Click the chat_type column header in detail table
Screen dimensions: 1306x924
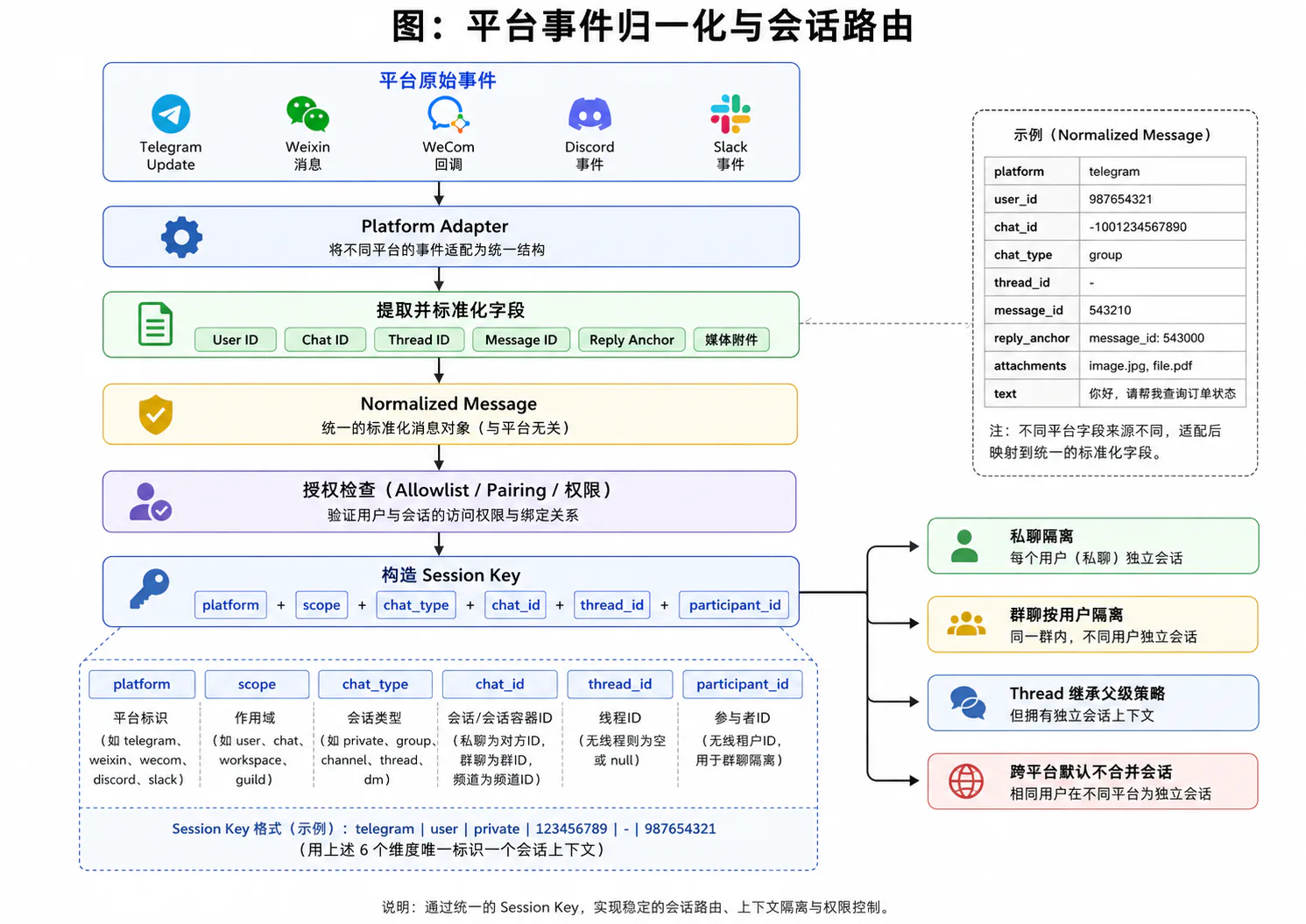click(375, 684)
